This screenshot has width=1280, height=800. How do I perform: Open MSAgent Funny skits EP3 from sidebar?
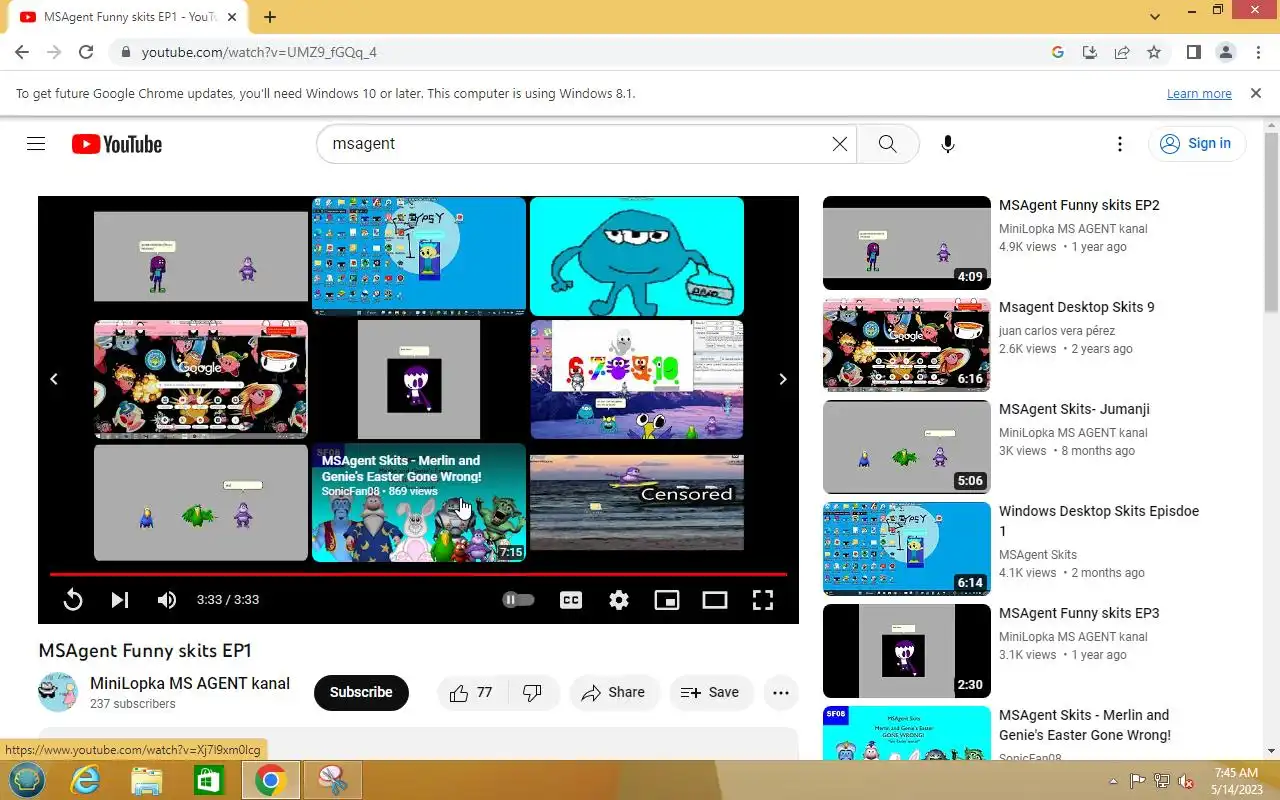[1079, 613]
